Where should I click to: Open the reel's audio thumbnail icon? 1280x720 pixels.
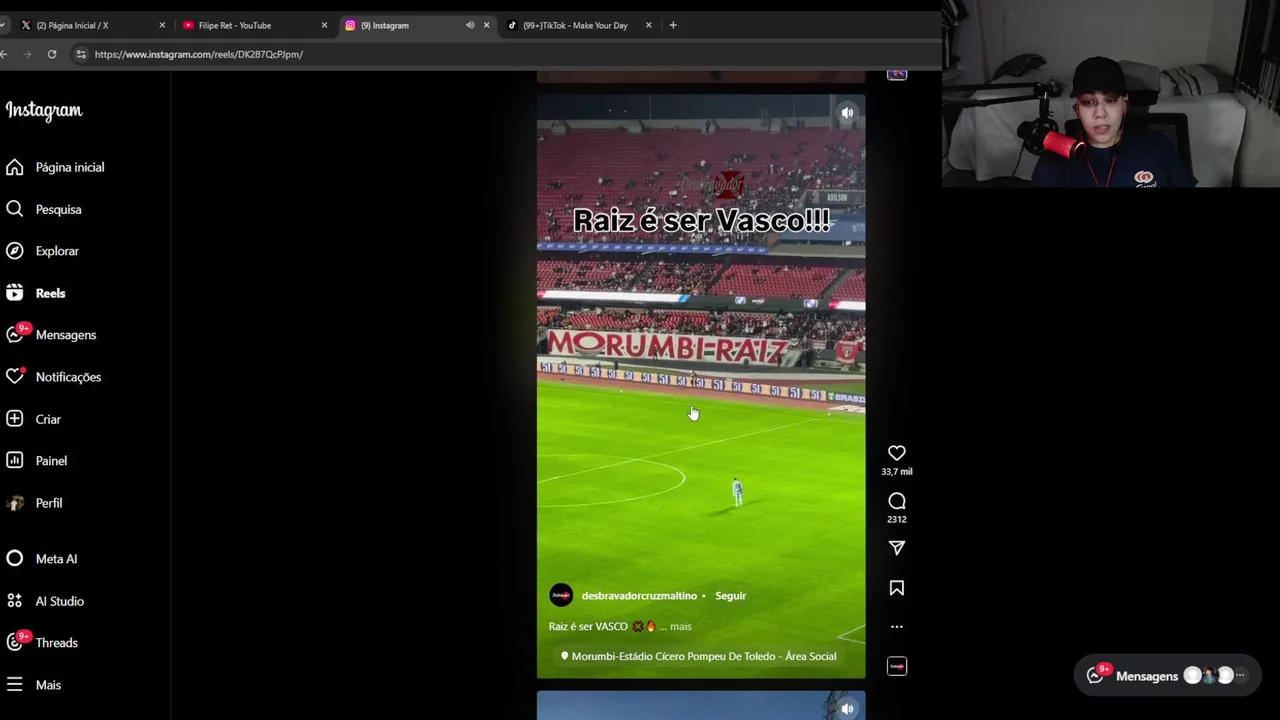(897, 666)
